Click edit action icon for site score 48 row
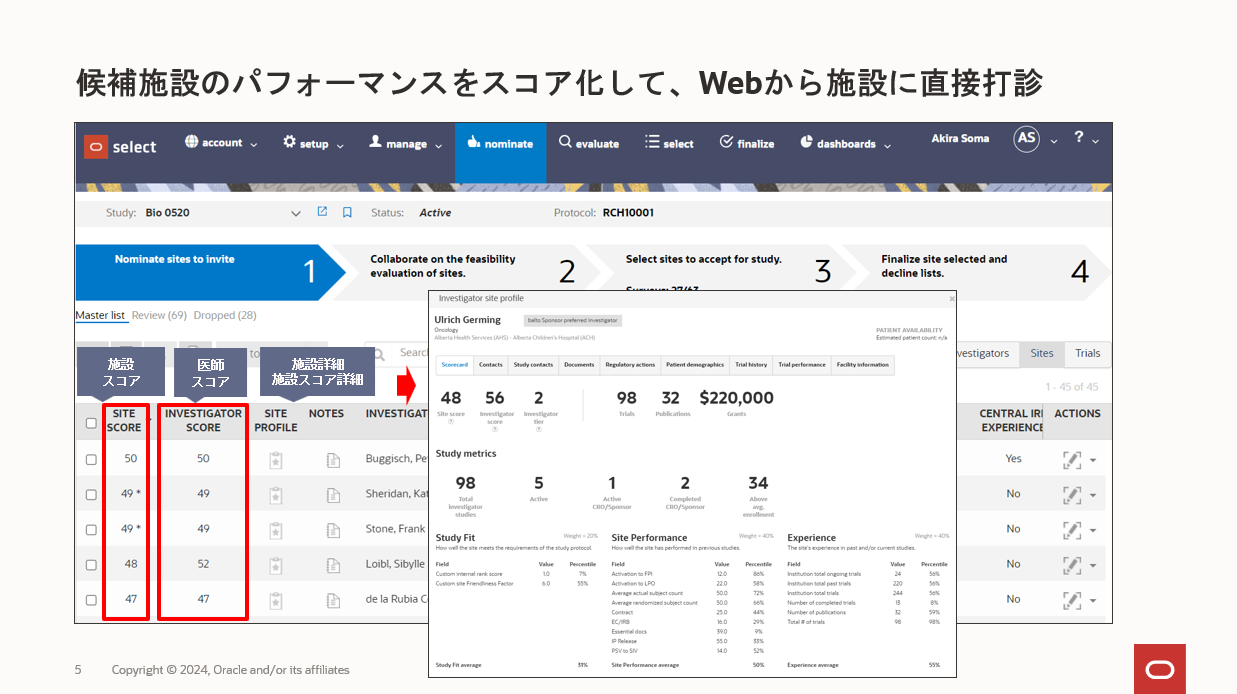This screenshot has height=694, width=1237. [x=1072, y=564]
